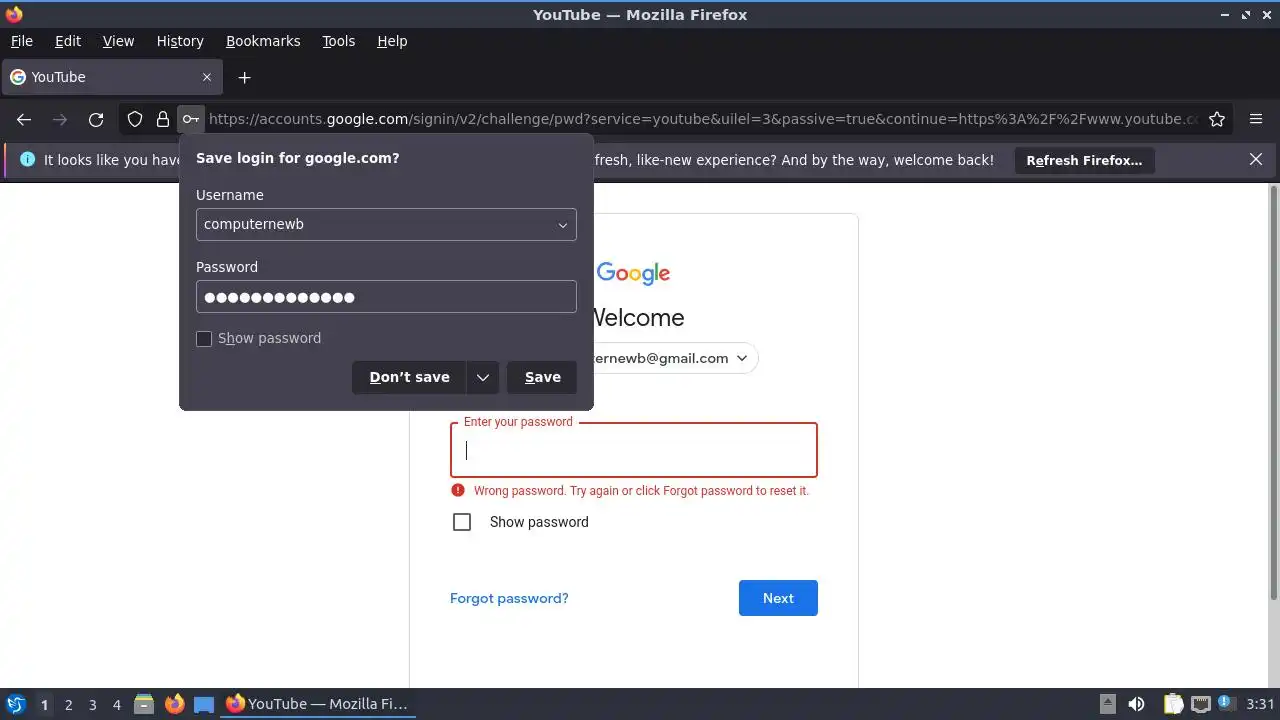Click the red error icon beside Wrong password
The height and width of the screenshot is (720, 1280).
click(x=458, y=490)
